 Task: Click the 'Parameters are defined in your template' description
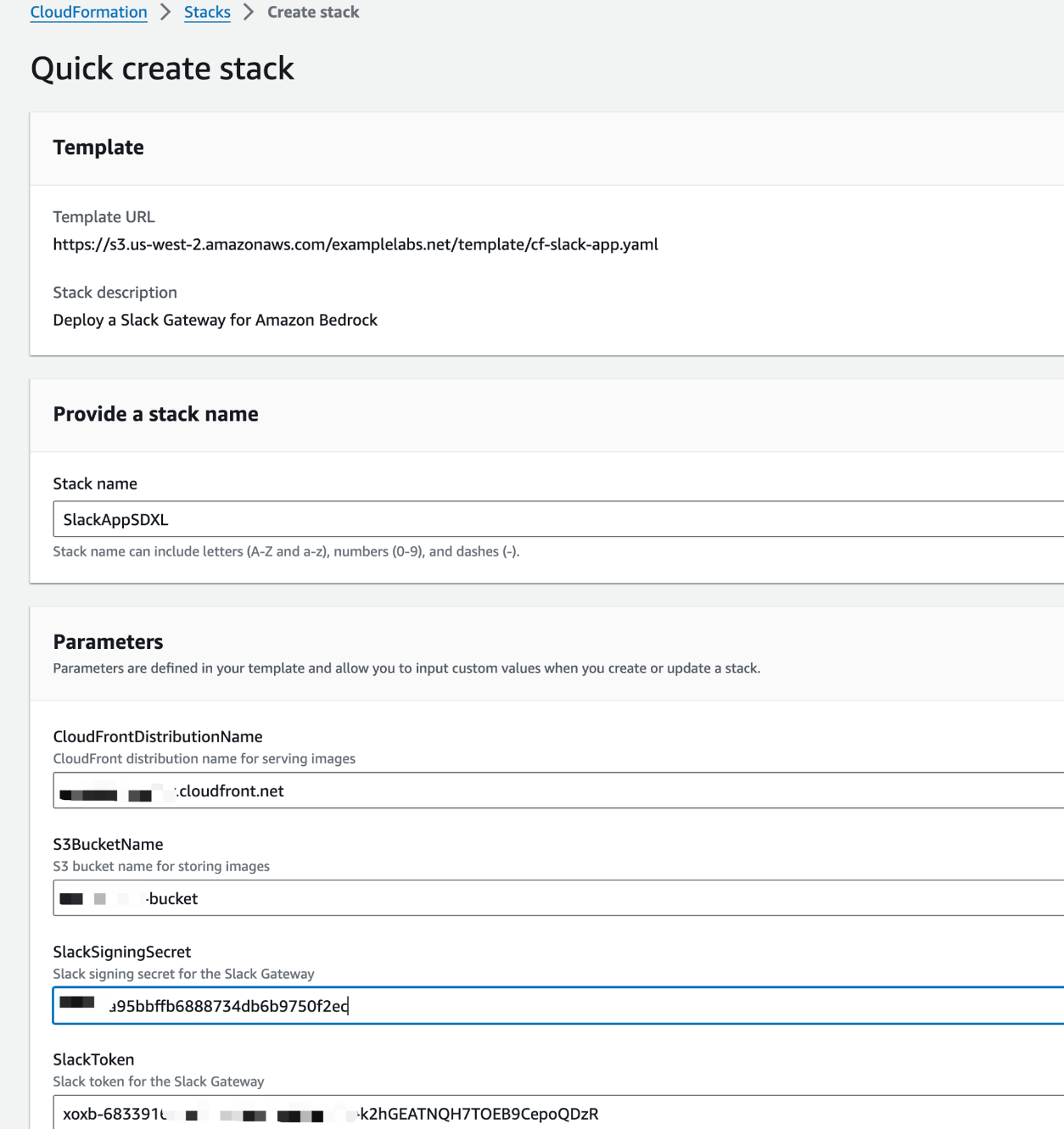click(x=406, y=668)
